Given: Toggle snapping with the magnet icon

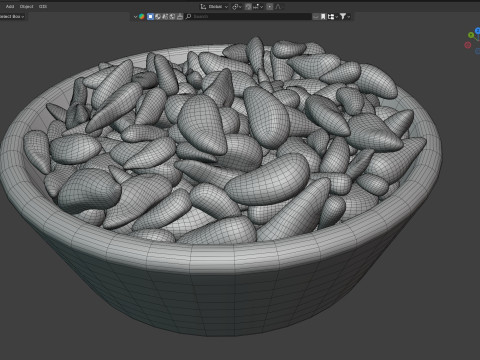Looking at the screenshot, I should (x=248, y=6).
